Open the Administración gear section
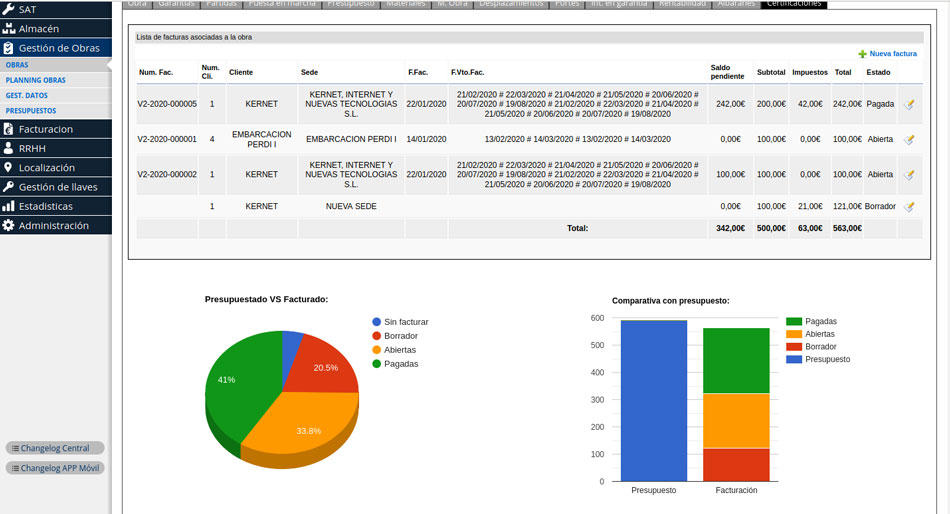 pos(56,225)
